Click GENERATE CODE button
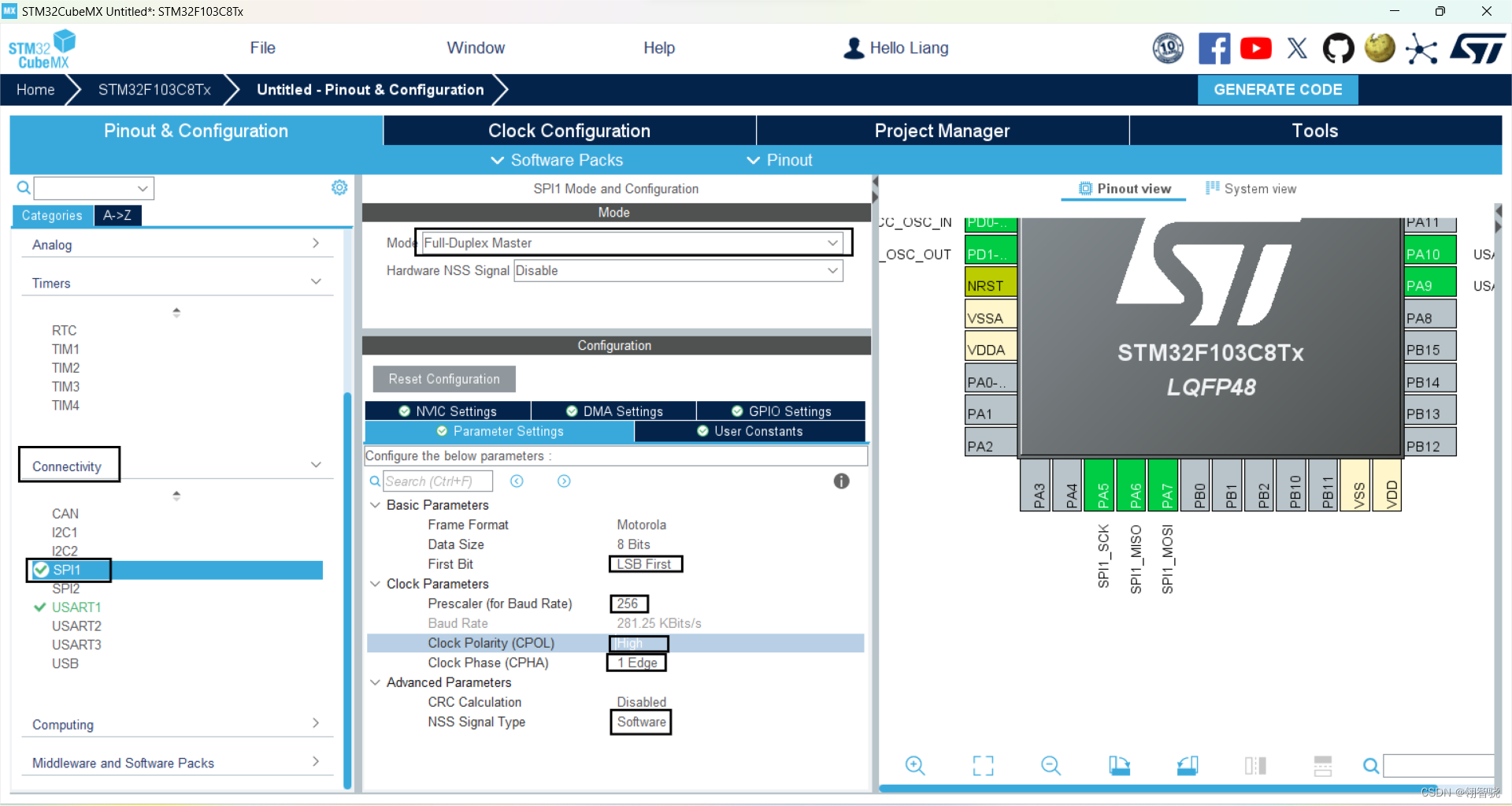This screenshot has width=1512, height=806. click(1277, 90)
